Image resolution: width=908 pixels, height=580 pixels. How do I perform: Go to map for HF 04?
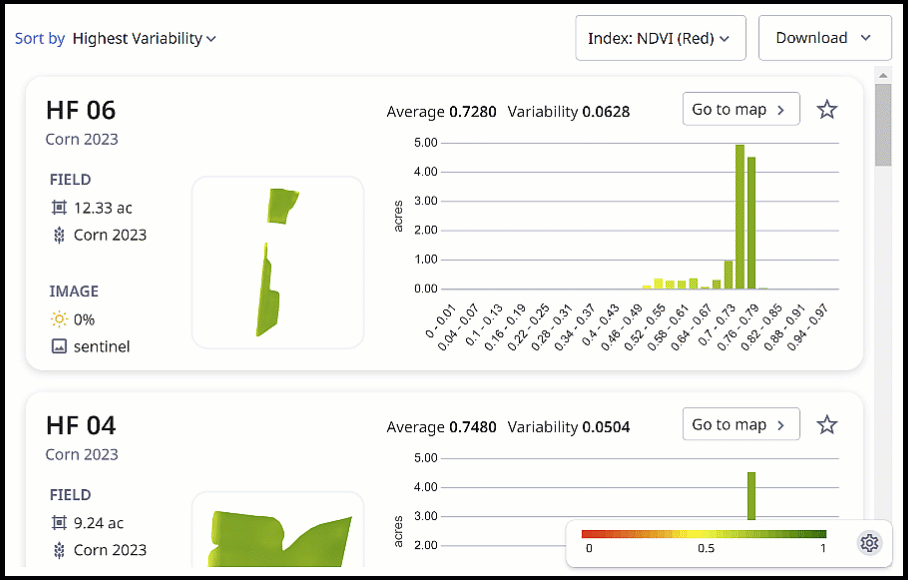[740, 425]
